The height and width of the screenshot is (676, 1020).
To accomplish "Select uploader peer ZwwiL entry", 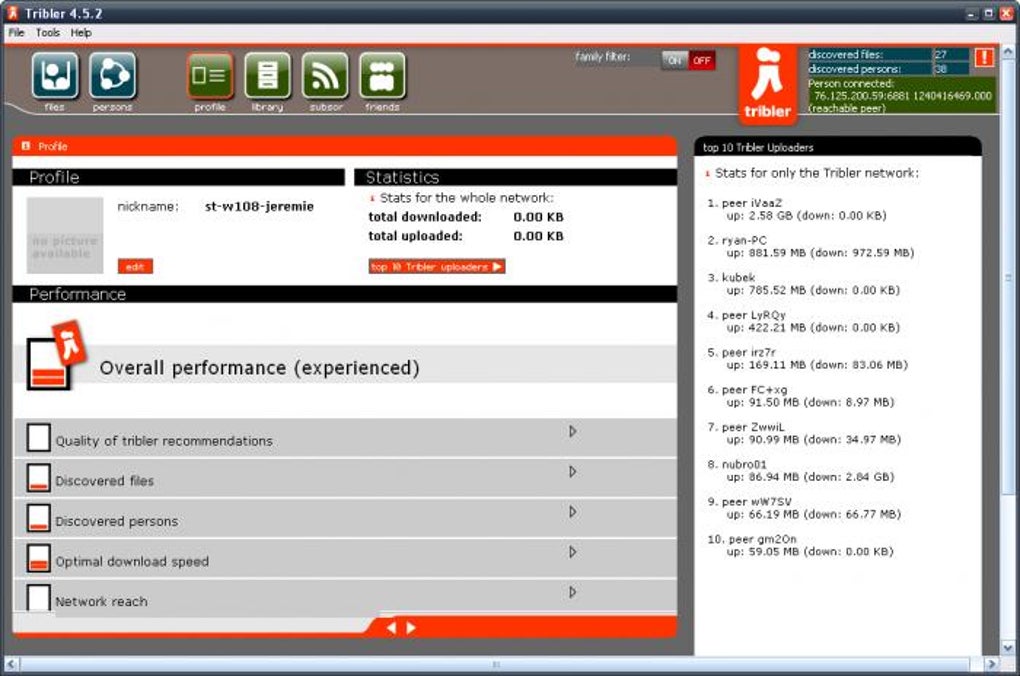I will pos(804,433).
